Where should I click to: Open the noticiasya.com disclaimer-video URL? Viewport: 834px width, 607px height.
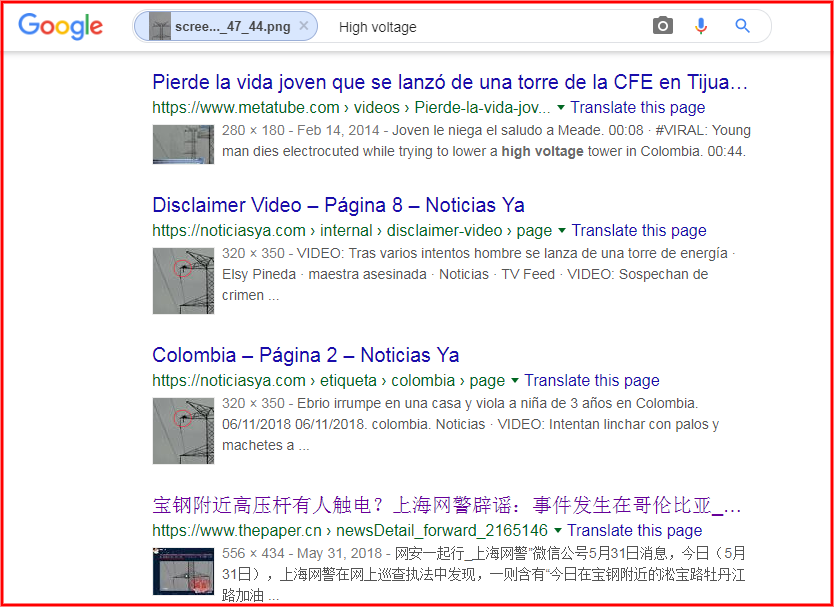pos(352,230)
